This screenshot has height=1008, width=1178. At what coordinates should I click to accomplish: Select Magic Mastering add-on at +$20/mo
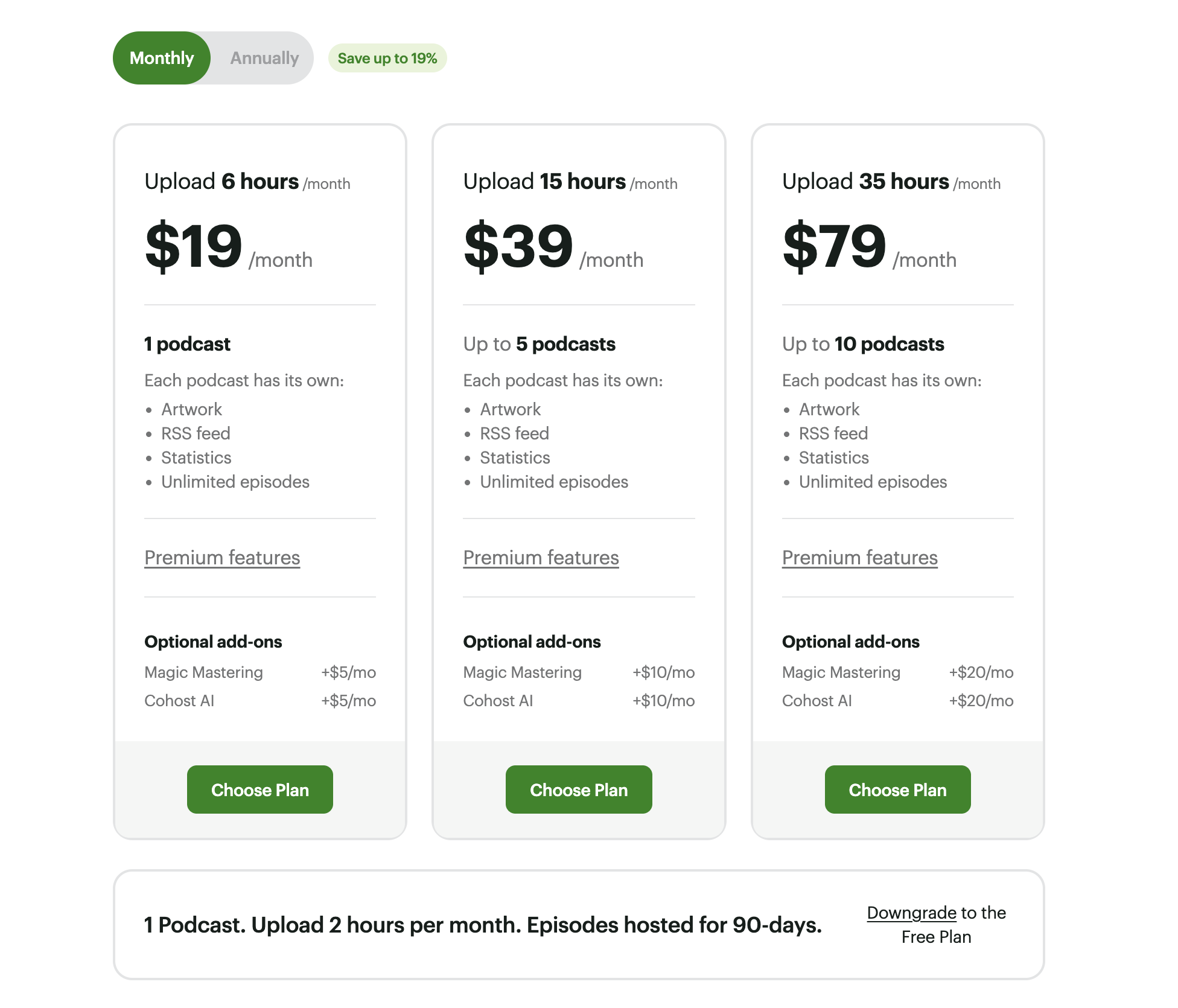pos(841,672)
